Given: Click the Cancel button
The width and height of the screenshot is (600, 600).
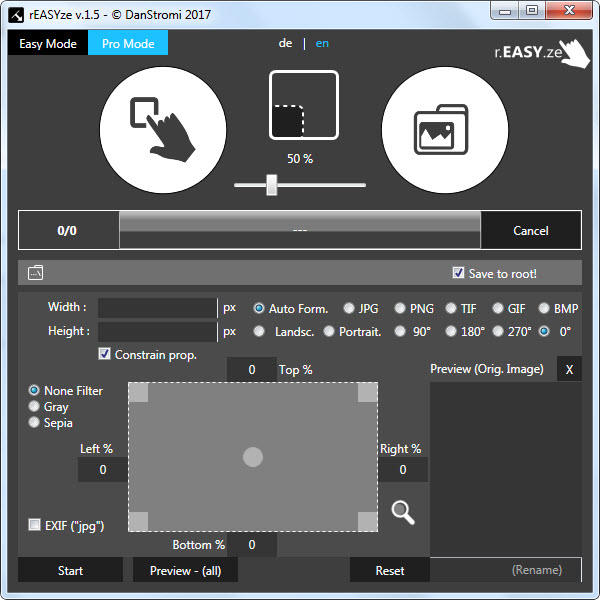Looking at the screenshot, I should coord(531,230).
